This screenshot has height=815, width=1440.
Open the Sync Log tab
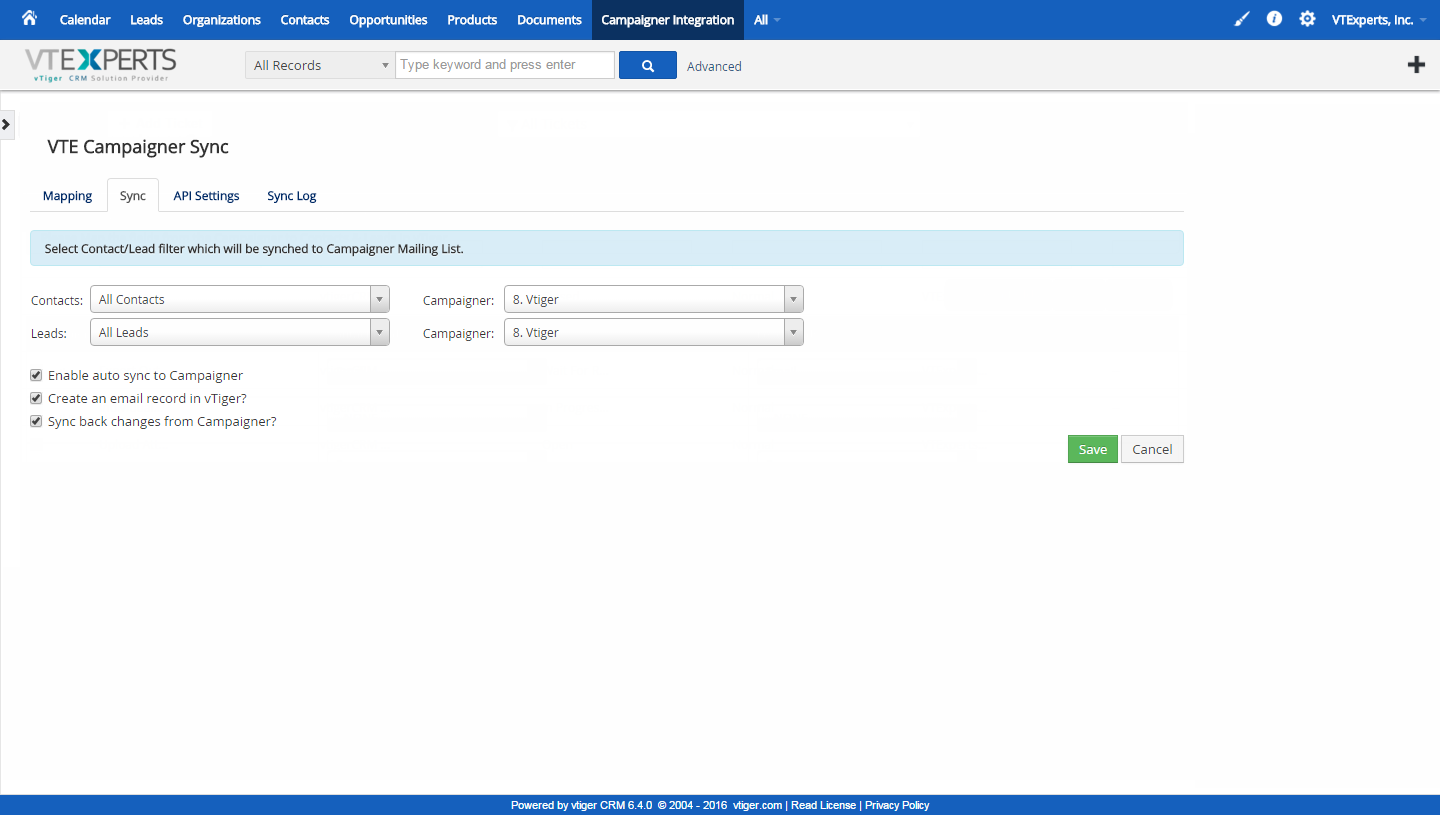point(292,195)
